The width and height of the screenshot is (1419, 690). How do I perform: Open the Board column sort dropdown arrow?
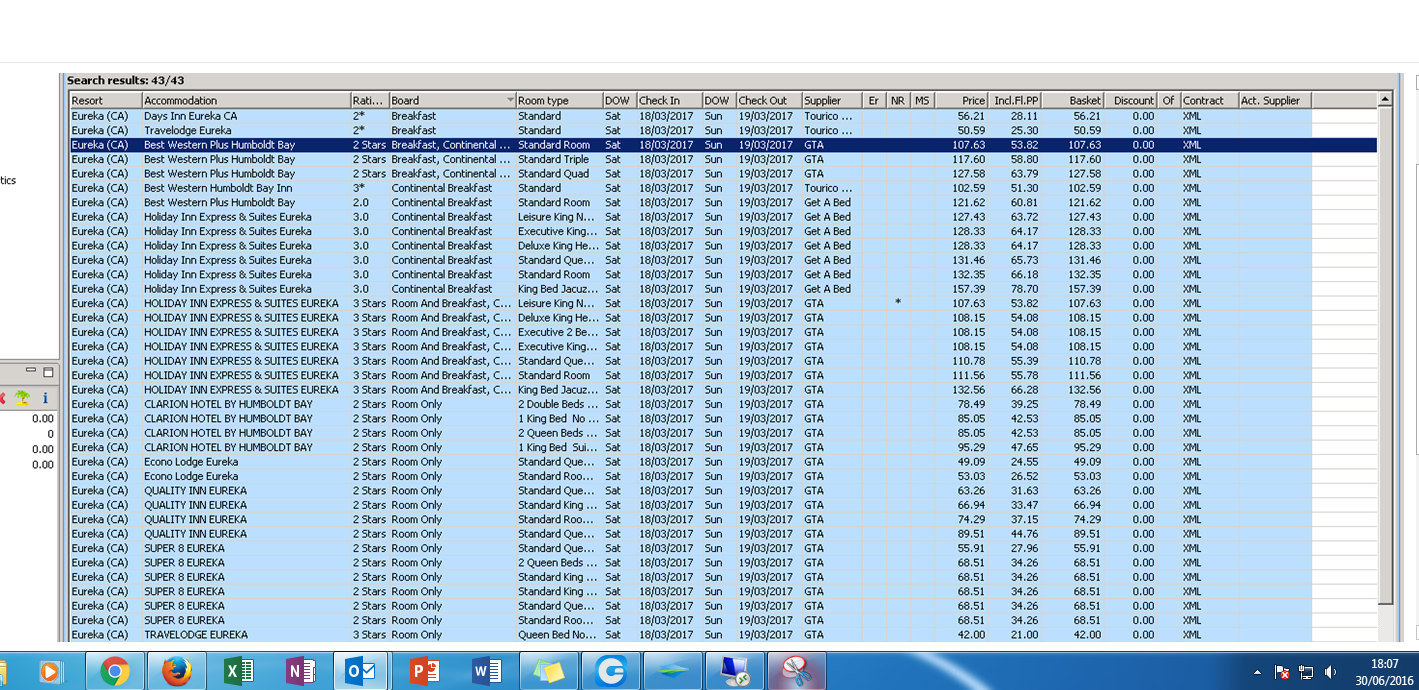point(510,101)
